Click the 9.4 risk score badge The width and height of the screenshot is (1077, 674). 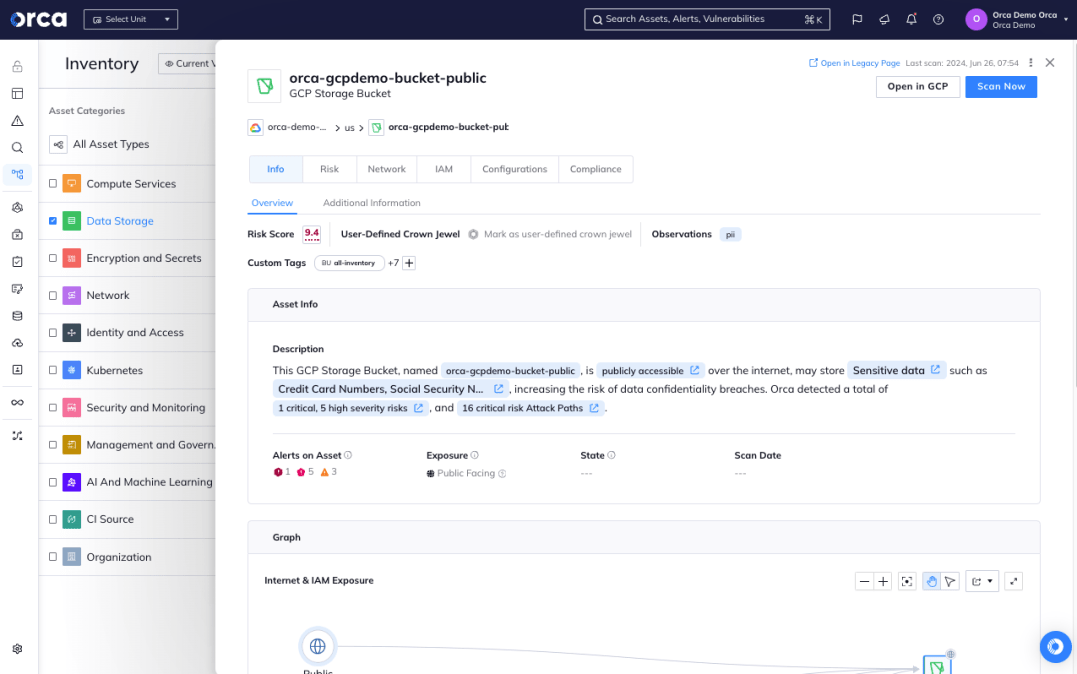coord(312,234)
